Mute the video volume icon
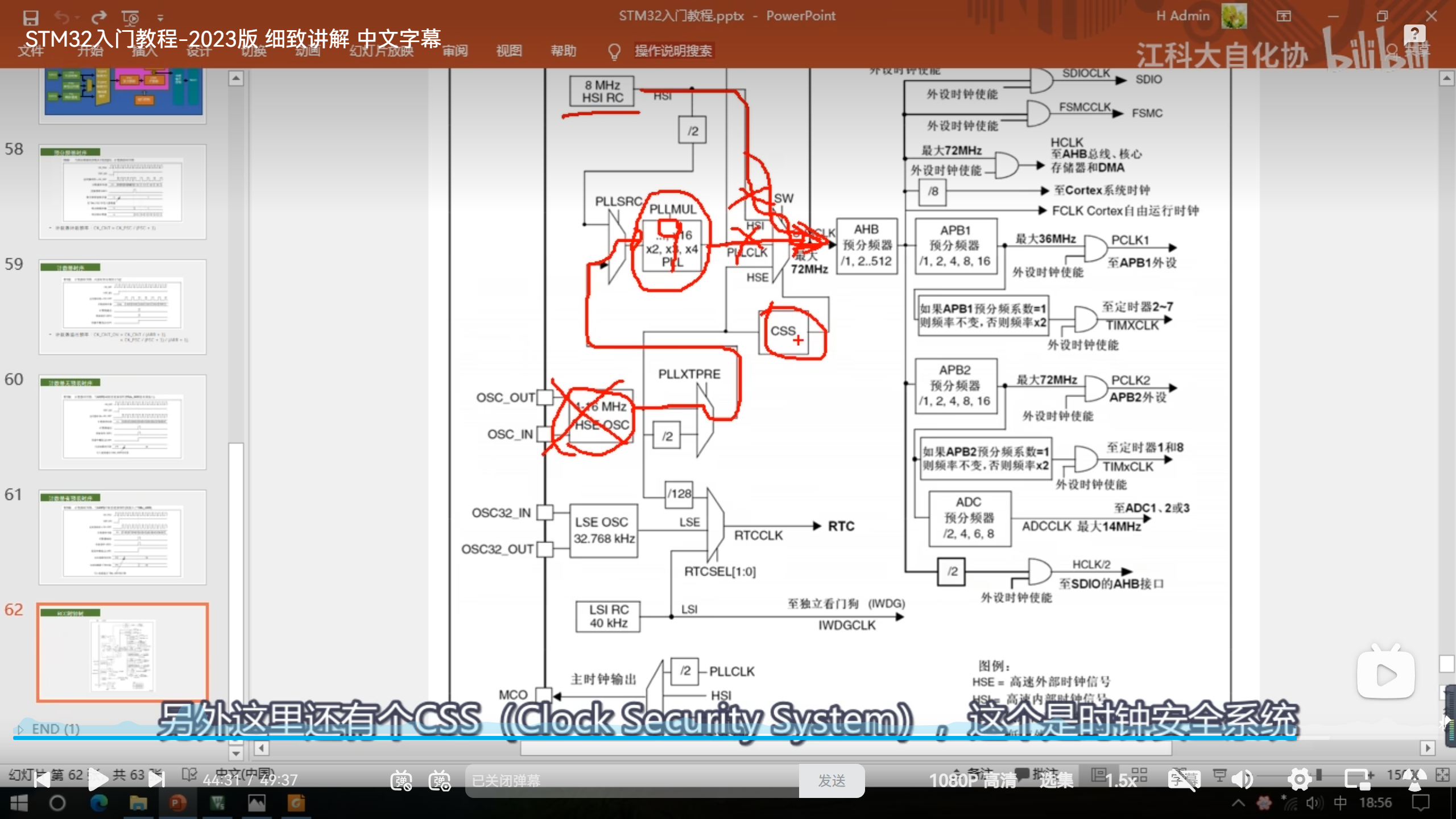The height and width of the screenshot is (819, 1456). click(1243, 780)
